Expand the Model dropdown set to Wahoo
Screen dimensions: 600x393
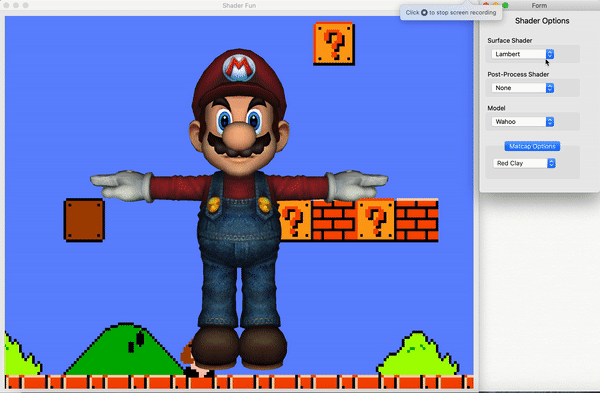[522, 122]
